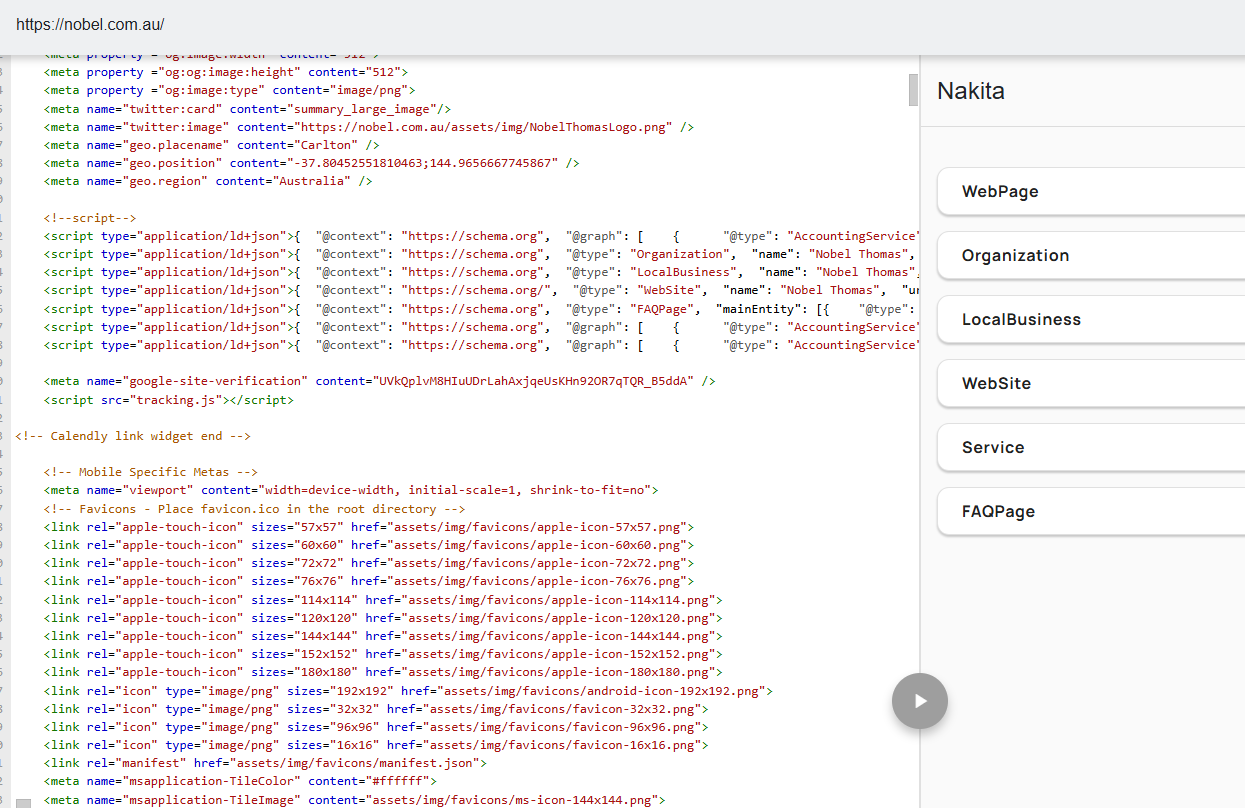Open the WebPage schema card
Image resolution: width=1245 pixels, height=808 pixels.
point(1091,191)
